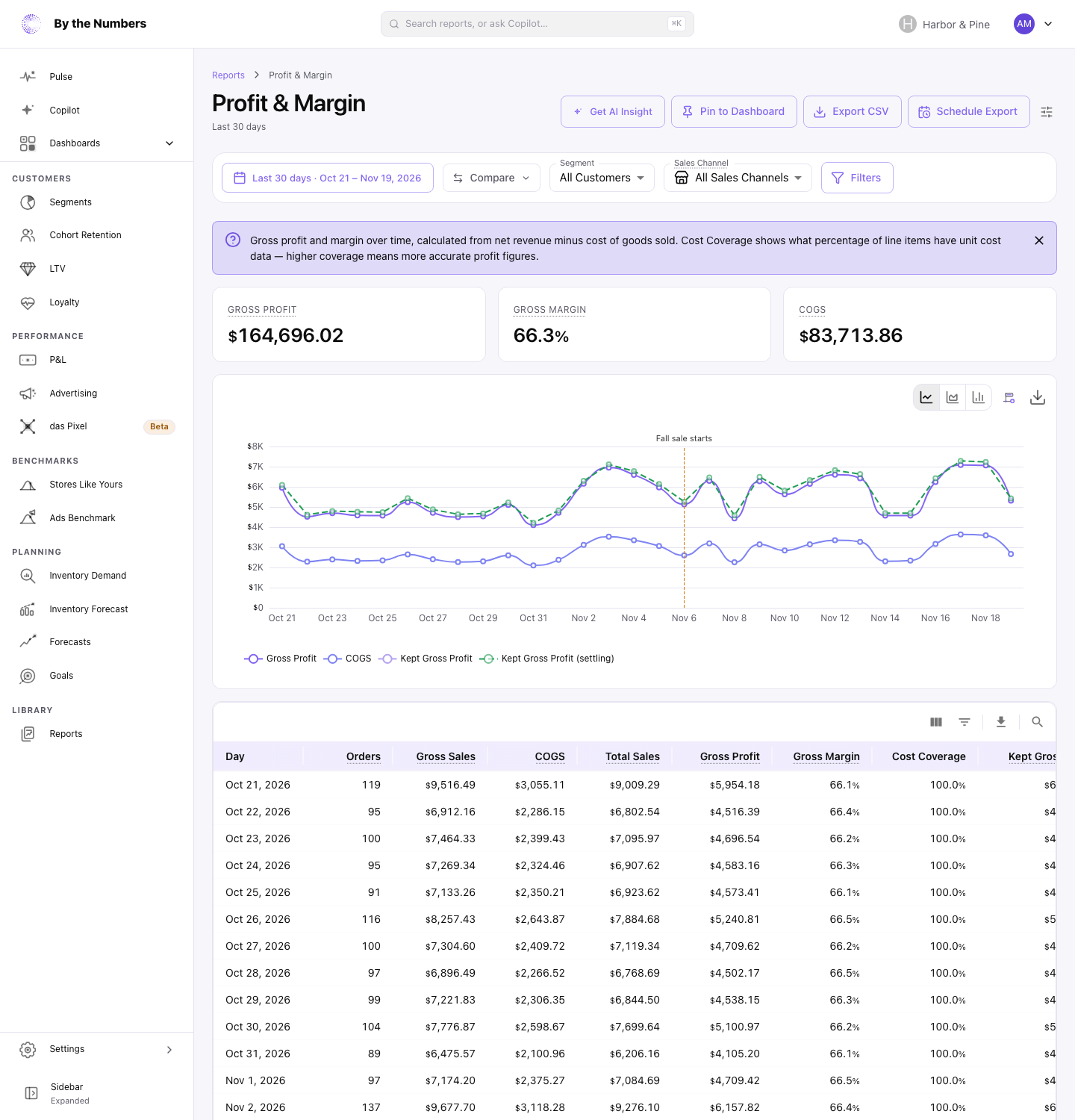Sort table by Gross Margin column
Screen dimensions: 1075x1120
(826, 756)
